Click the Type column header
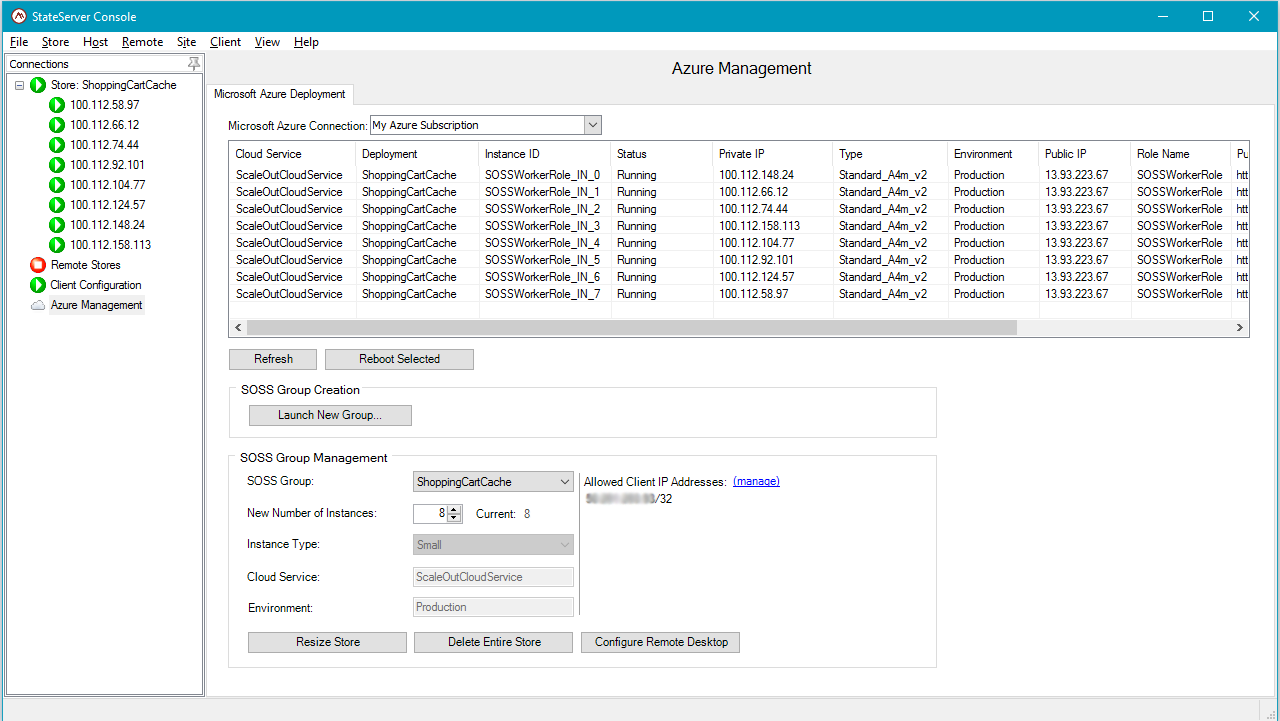The image size is (1280, 721). point(890,154)
